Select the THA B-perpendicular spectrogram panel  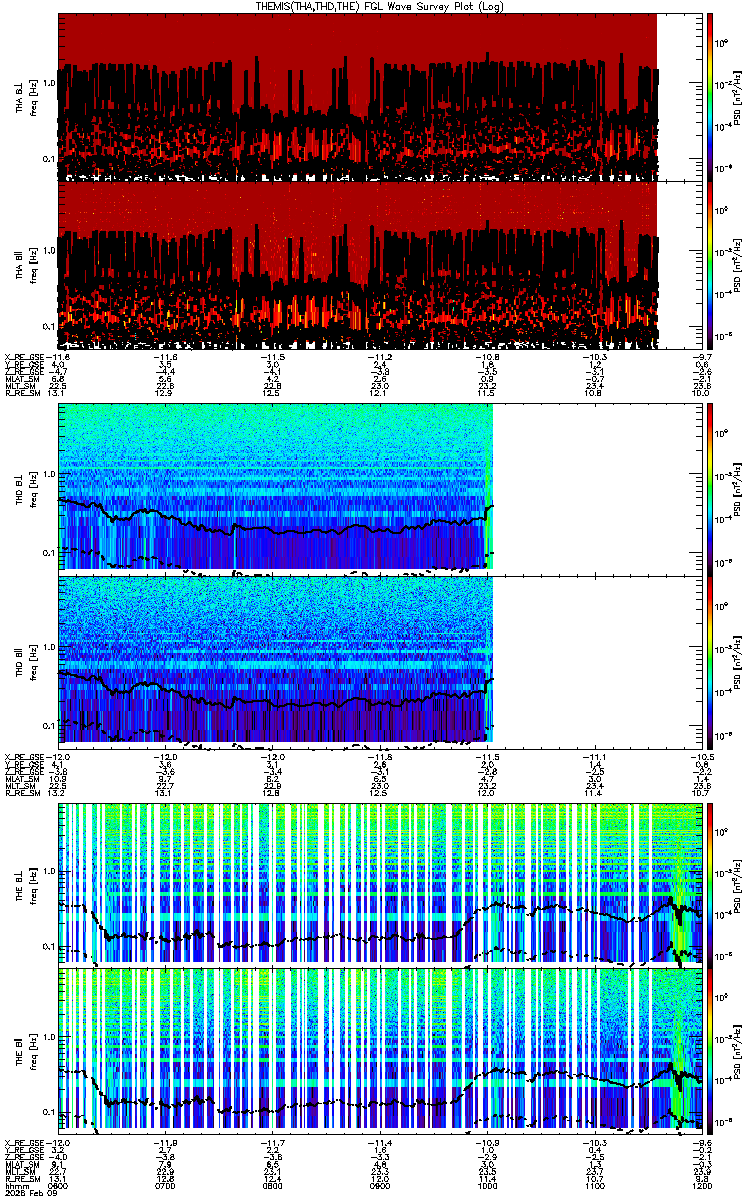pyautogui.click(x=378, y=96)
